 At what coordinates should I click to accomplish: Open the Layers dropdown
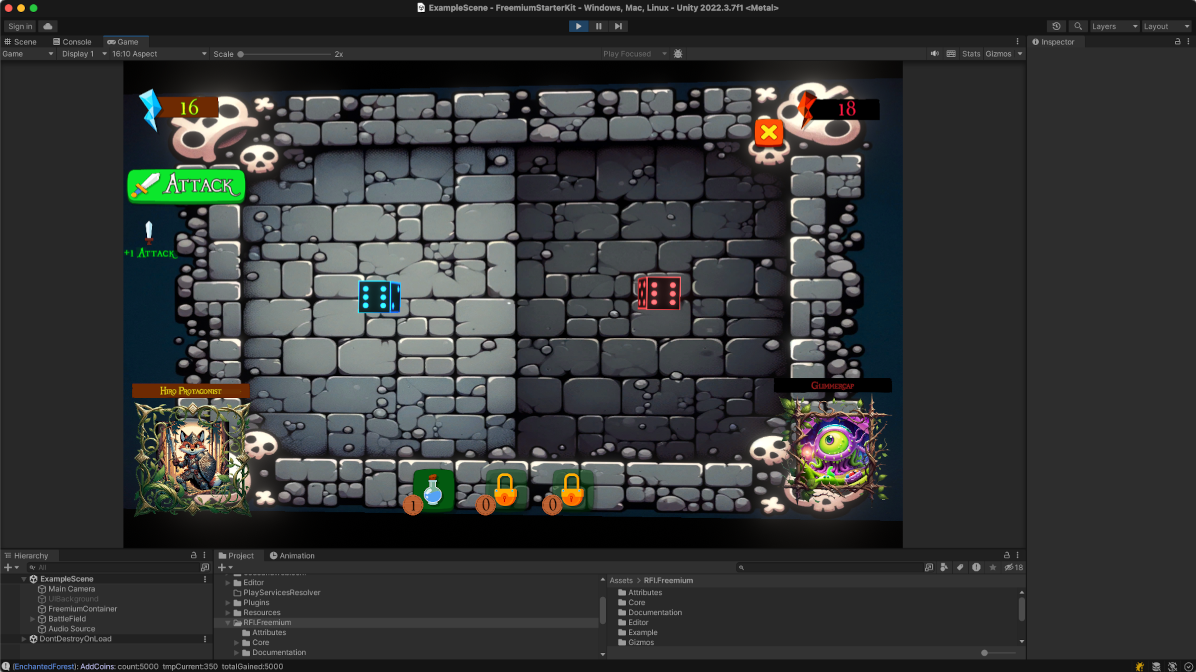pos(1113,26)
